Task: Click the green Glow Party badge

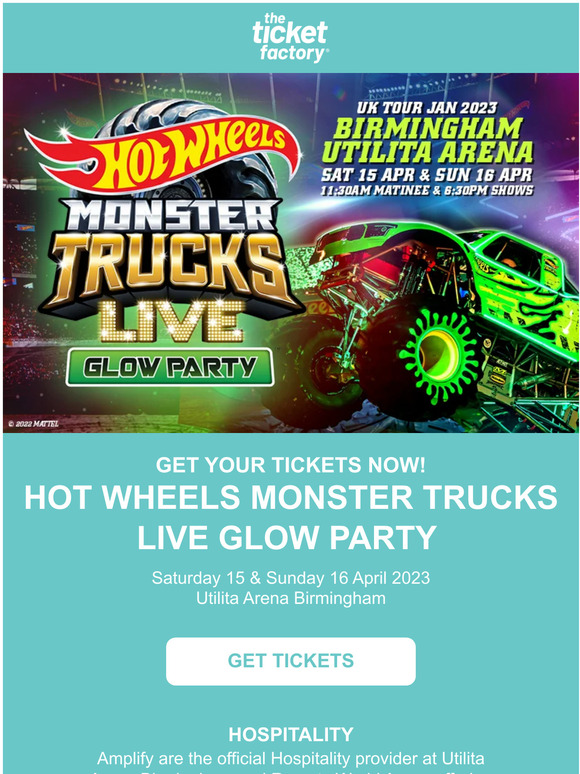Action: 170,367
